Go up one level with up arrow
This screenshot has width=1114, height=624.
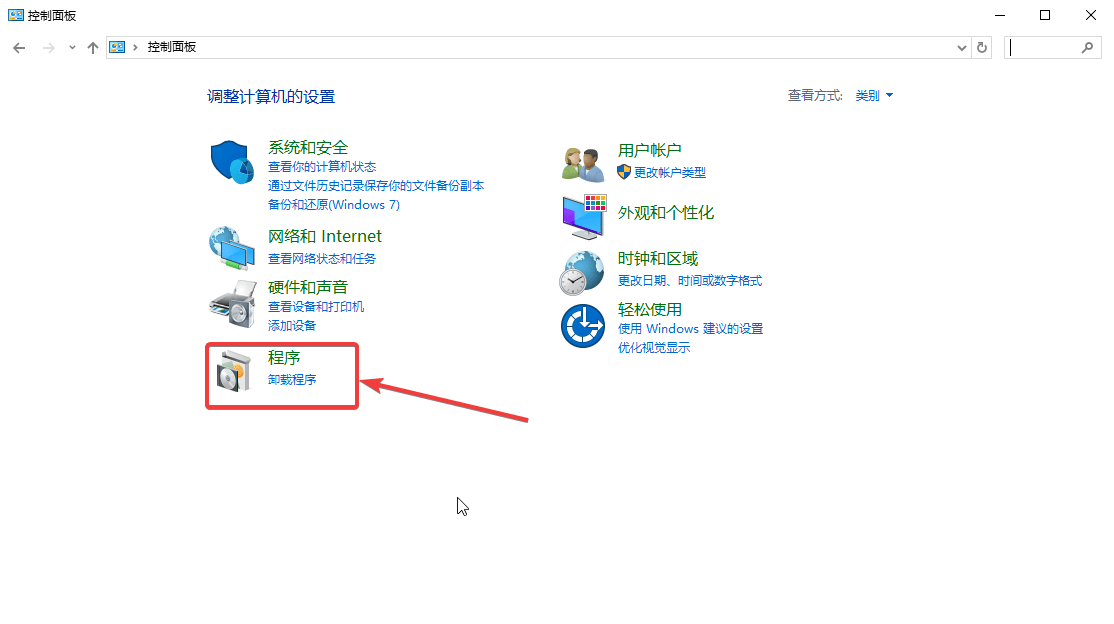92,48
